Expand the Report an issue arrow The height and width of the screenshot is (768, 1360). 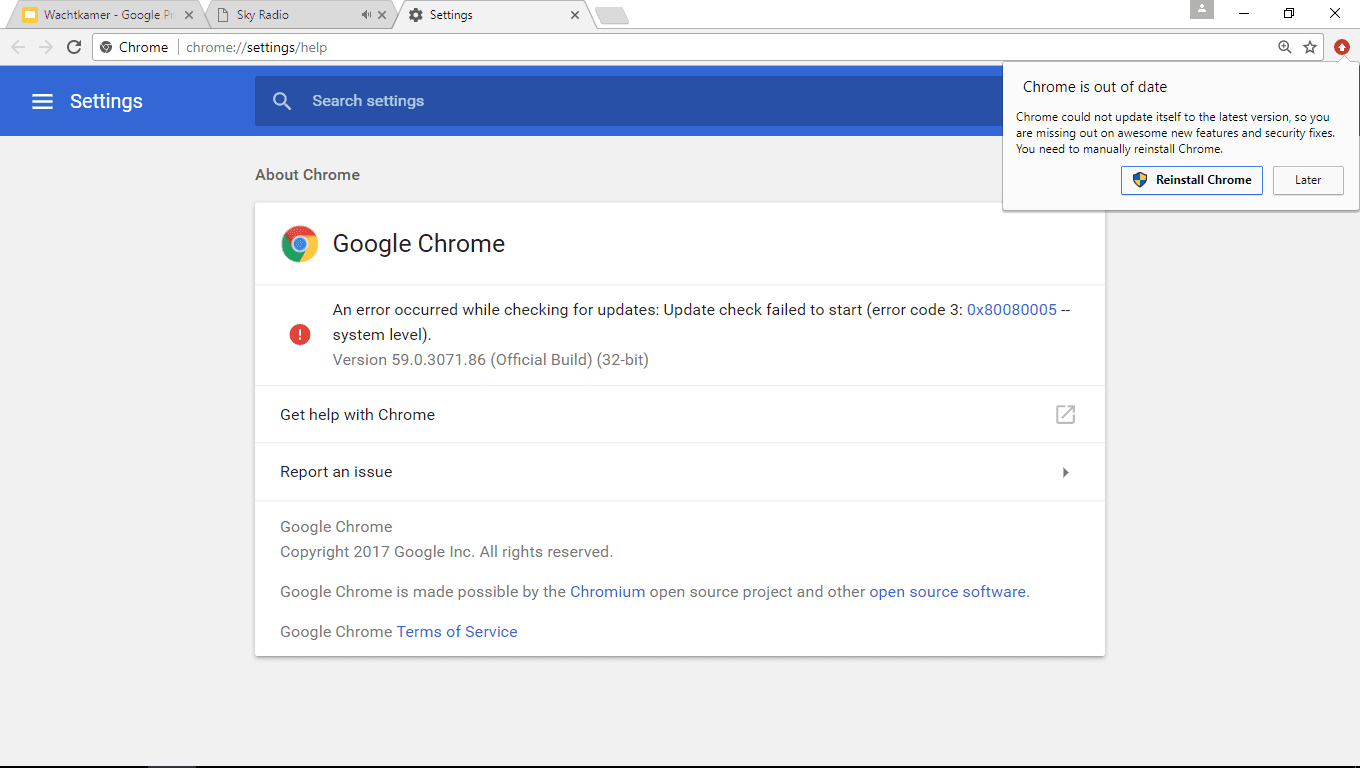[x=1065, y=472]
